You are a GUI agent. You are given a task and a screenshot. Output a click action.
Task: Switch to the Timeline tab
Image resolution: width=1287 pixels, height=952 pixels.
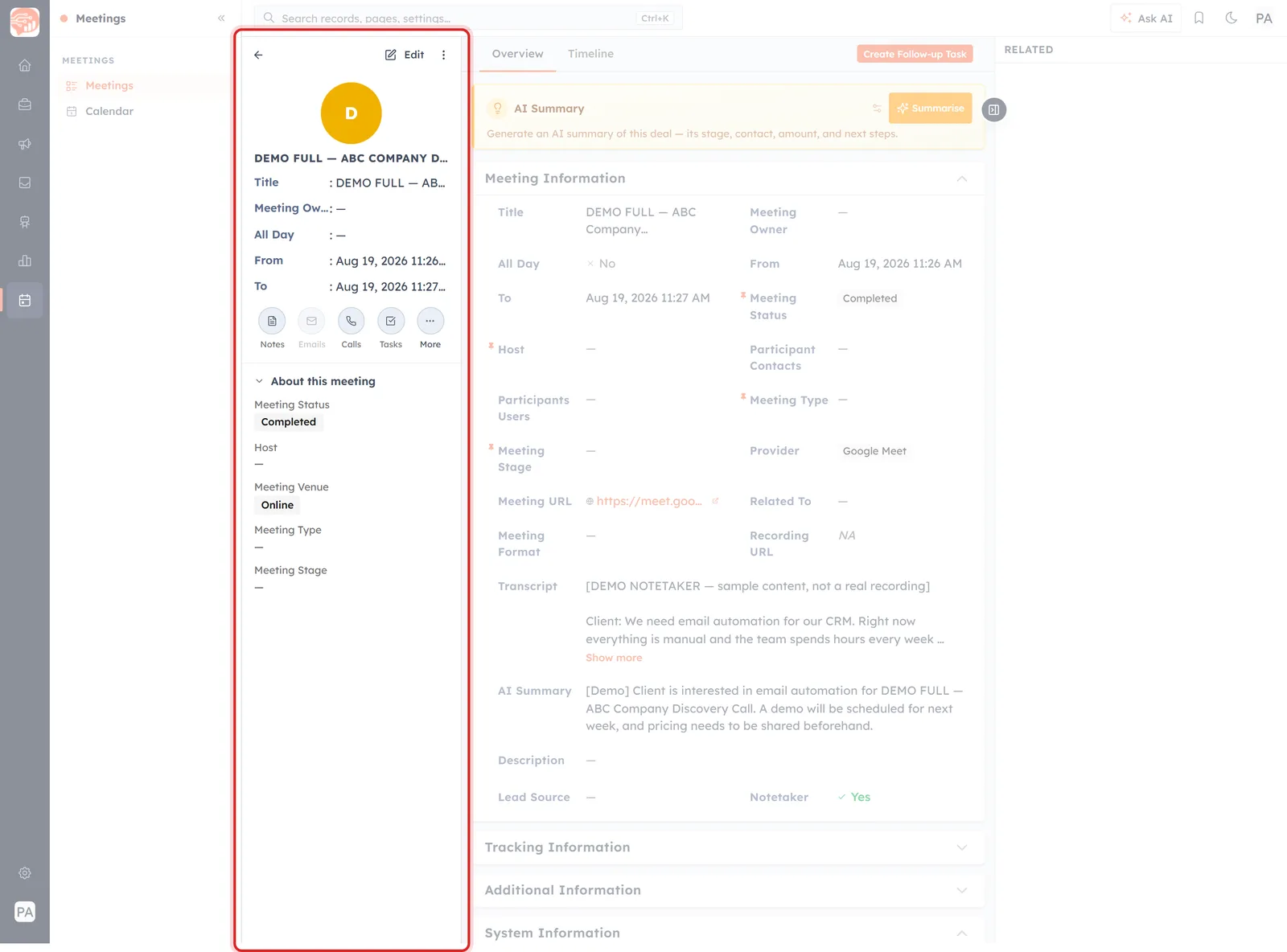pyautogui.click(x=590, y=54)
